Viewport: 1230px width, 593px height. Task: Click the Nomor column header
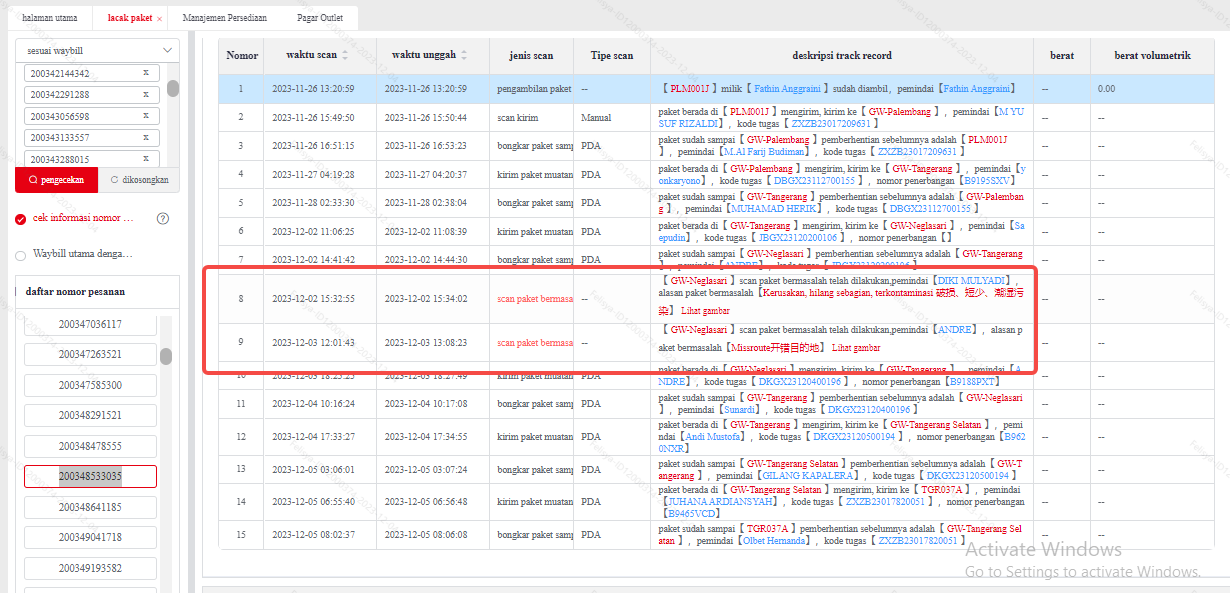coord(242,55)
